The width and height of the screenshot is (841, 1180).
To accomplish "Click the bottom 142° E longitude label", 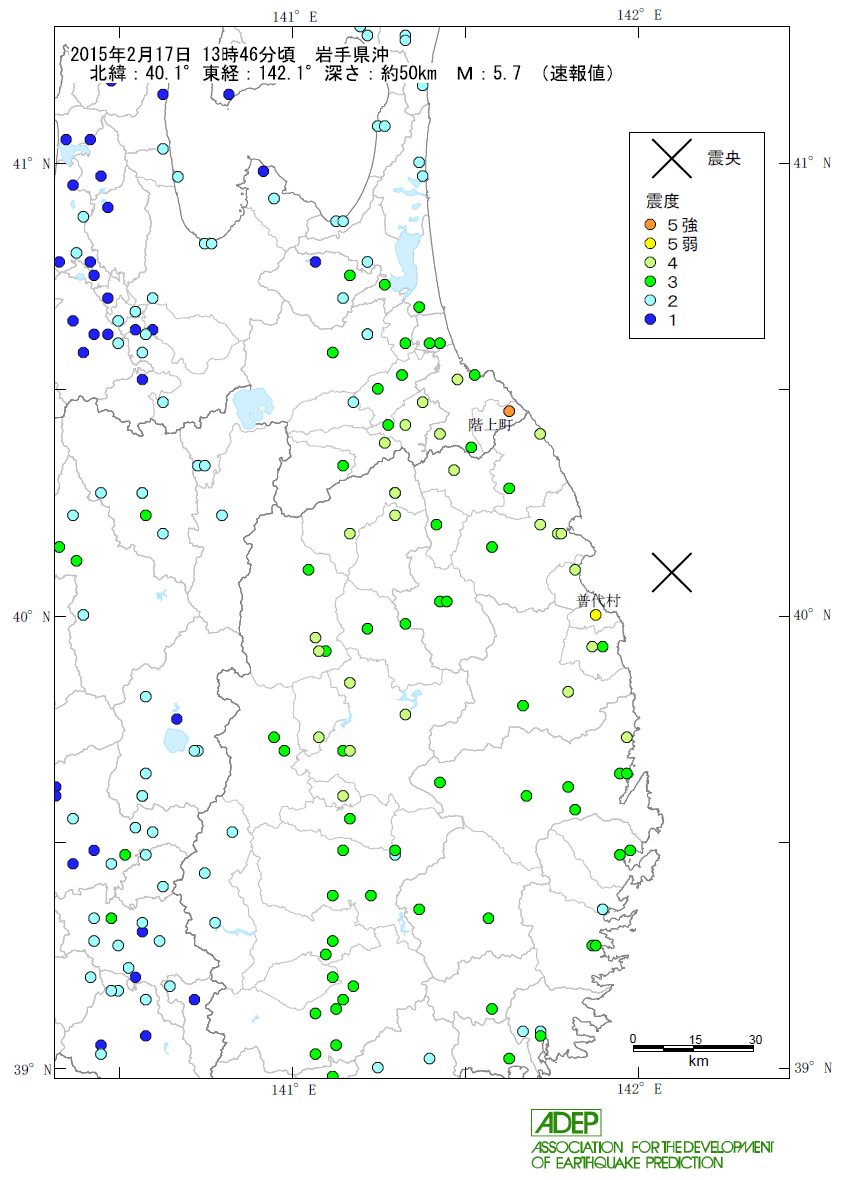I will click(639, 1090).
